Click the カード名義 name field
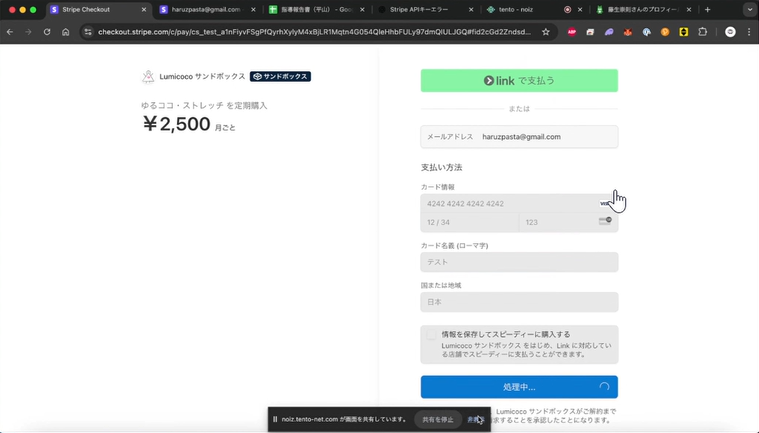 [x=519, y=262]
